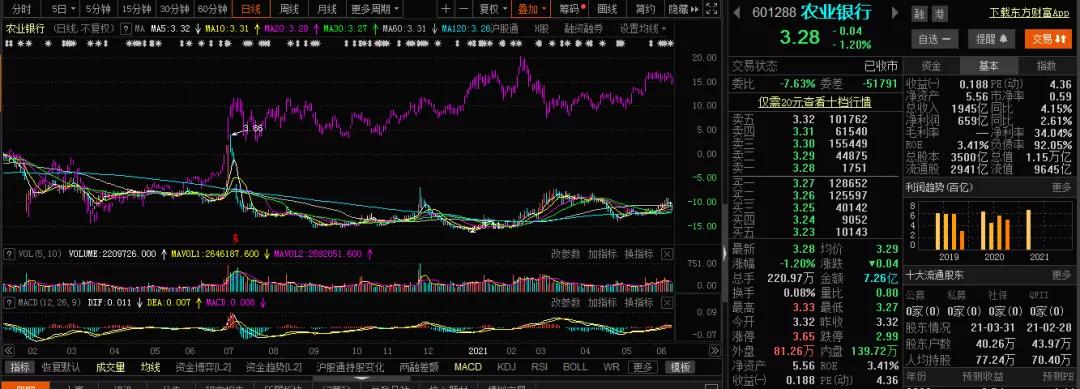The width and height of the screenshot is (1080, 389).
Task: Open 设置均线 dropdown
Action: click(x=643, y=29)
